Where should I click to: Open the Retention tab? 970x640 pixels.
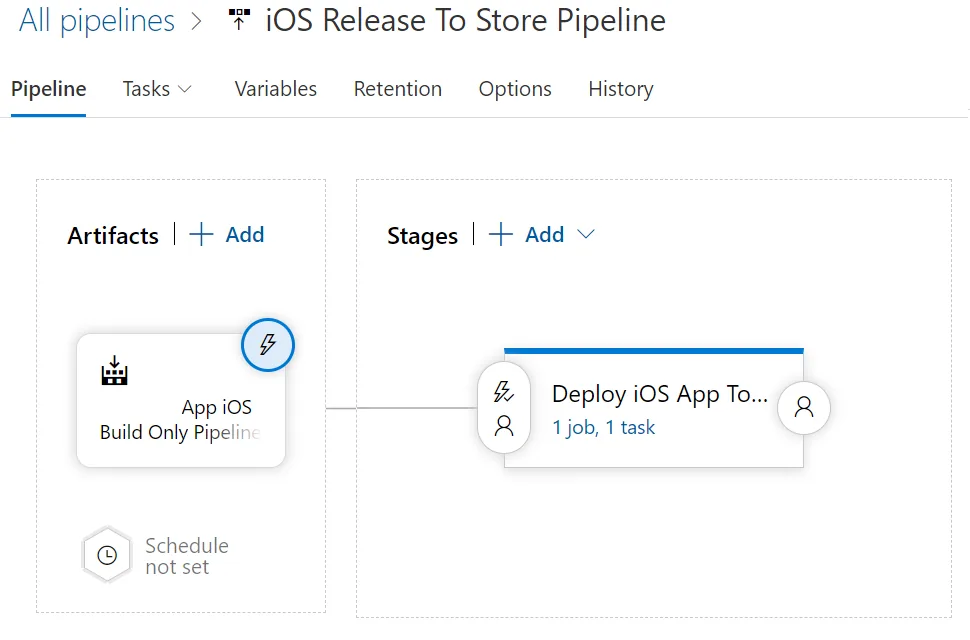click(398, 89)
